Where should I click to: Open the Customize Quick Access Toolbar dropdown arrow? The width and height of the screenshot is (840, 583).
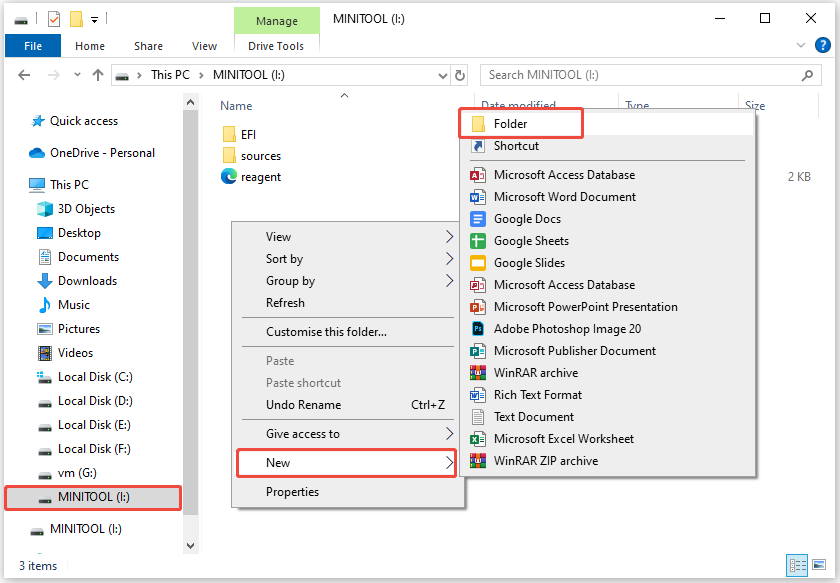(x=94, y=20)
